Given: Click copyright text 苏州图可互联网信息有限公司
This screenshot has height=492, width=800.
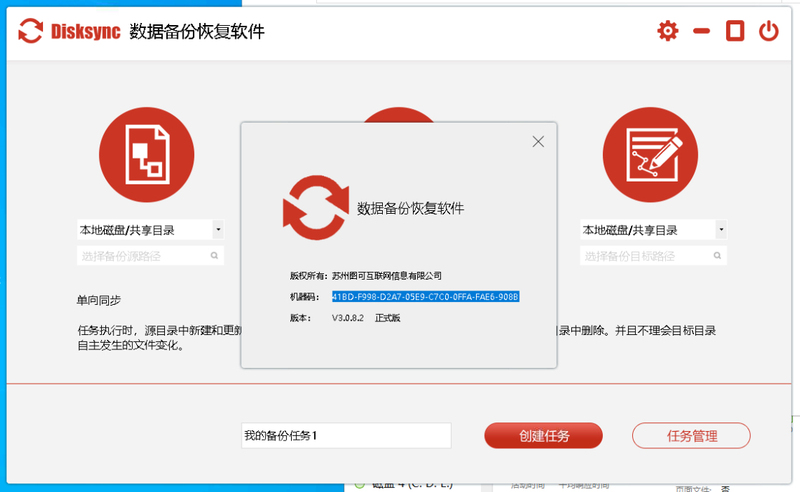Looking at the screenshot, I should coord(387,276).
